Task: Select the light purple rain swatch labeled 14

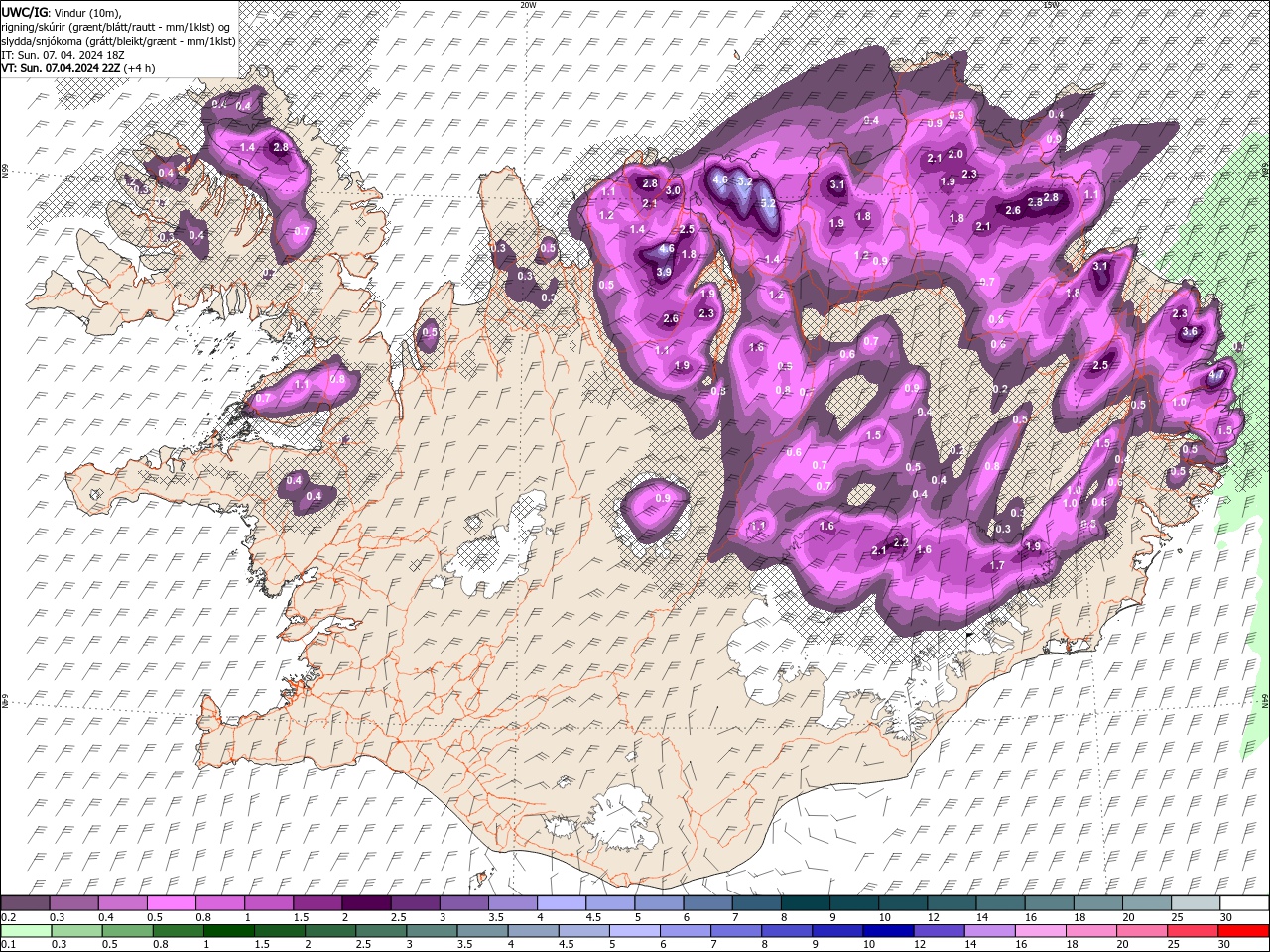Action: click(989, 930)
